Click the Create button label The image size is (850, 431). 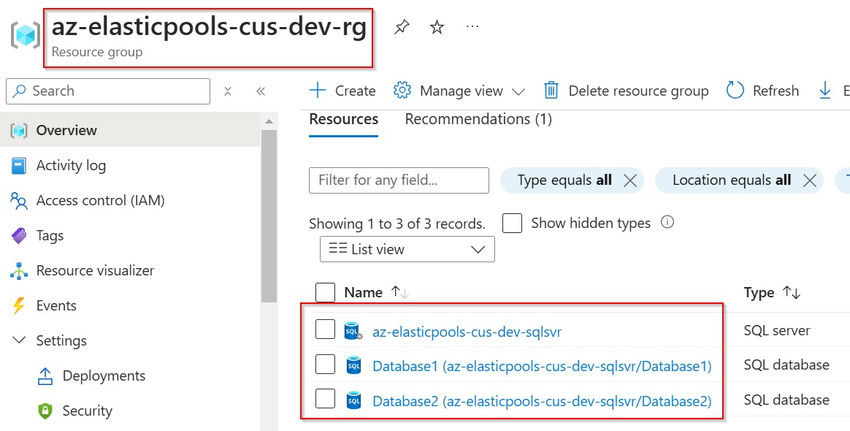click(x=355, y=91)
